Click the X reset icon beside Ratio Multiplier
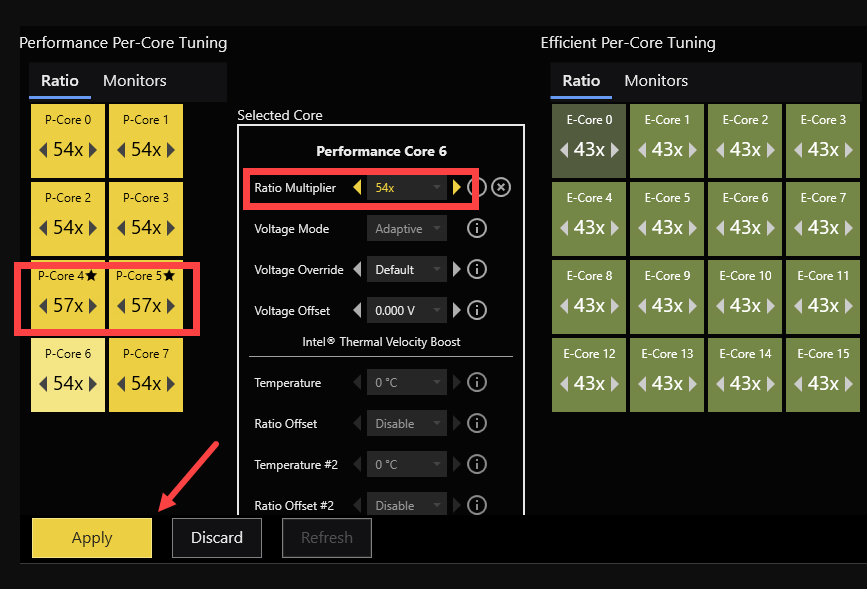Viewport: 867px width, 589px height. (501, 187)
